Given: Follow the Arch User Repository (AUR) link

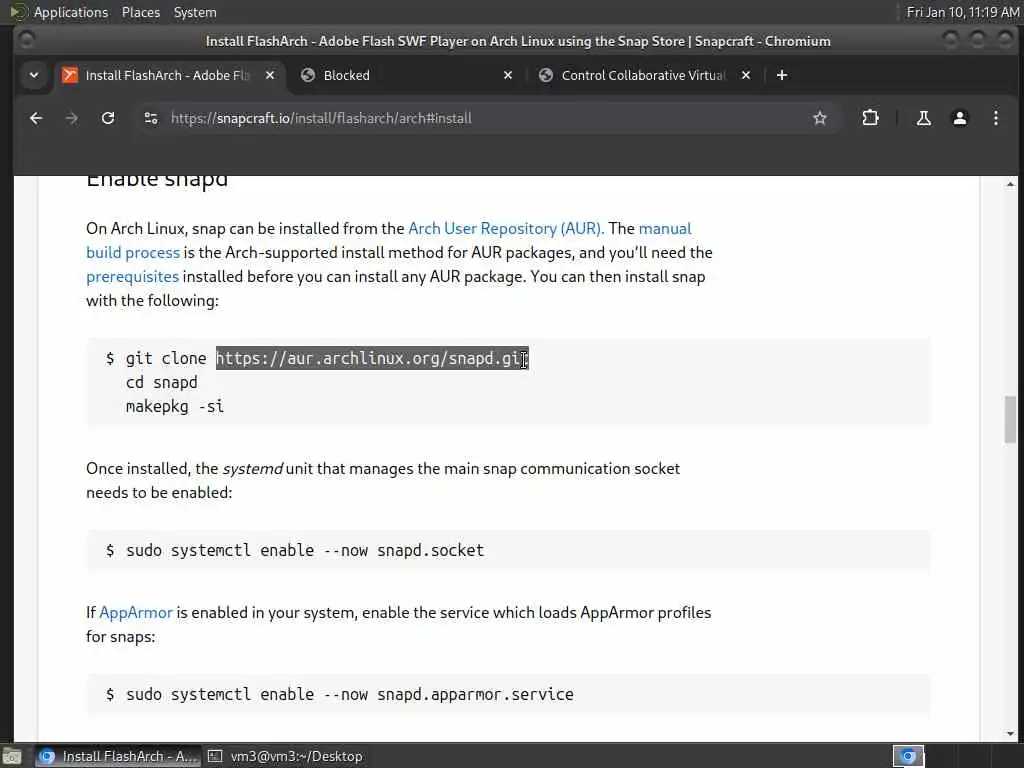Looking at the screenshot, I should 506,228.
